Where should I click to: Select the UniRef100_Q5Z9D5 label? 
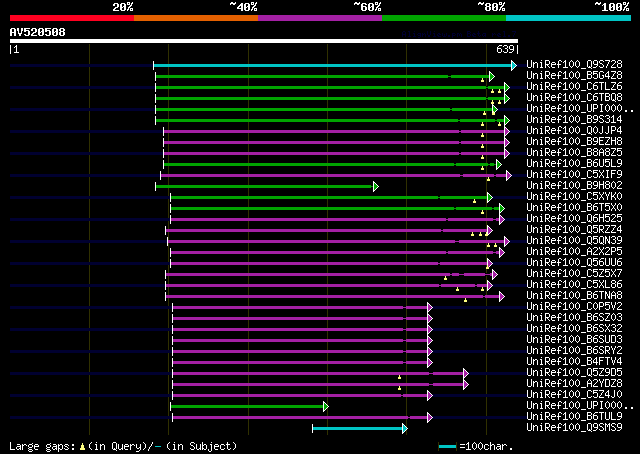click(x=574, y=373)
